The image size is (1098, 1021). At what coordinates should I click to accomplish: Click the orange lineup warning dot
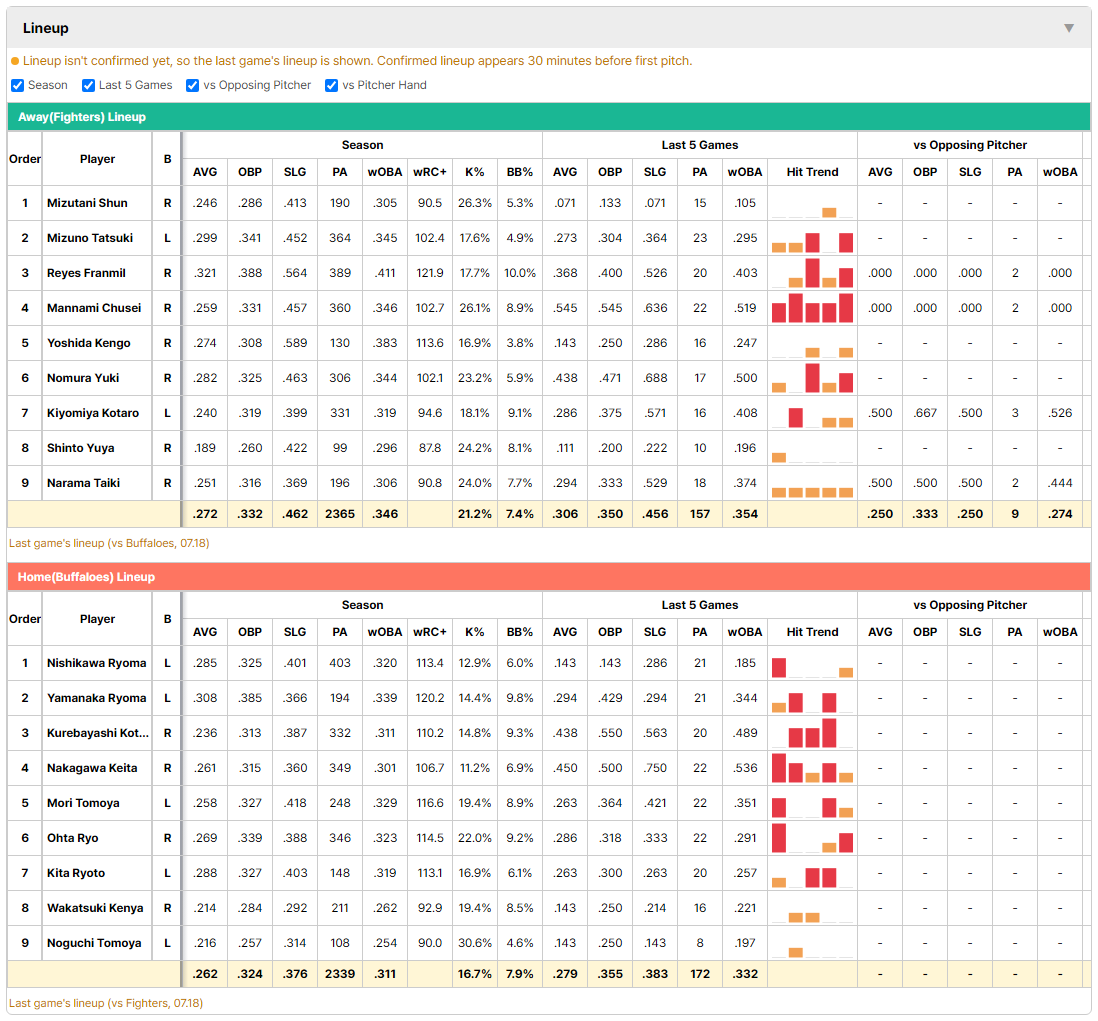(15, 61)
